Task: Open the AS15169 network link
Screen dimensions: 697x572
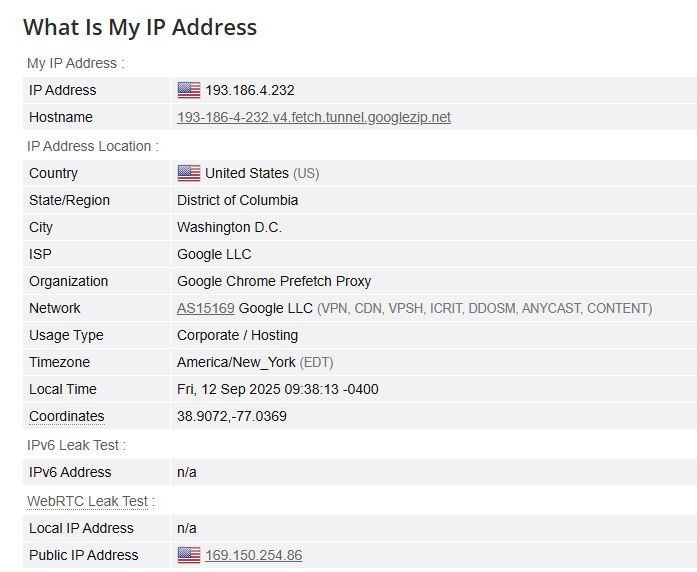Action: tap(206, 308)
